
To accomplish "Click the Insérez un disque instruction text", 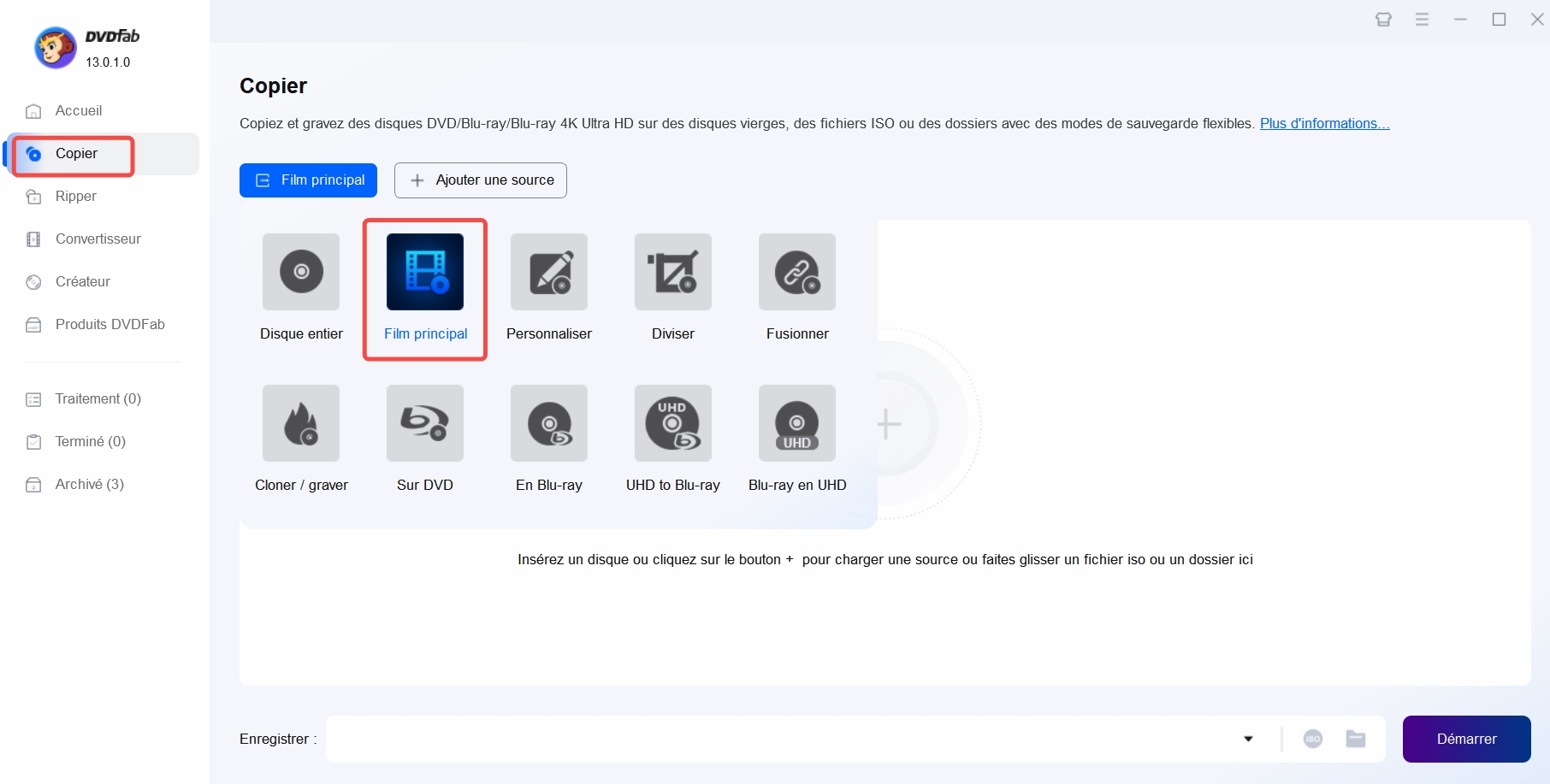I will (884, 560).
